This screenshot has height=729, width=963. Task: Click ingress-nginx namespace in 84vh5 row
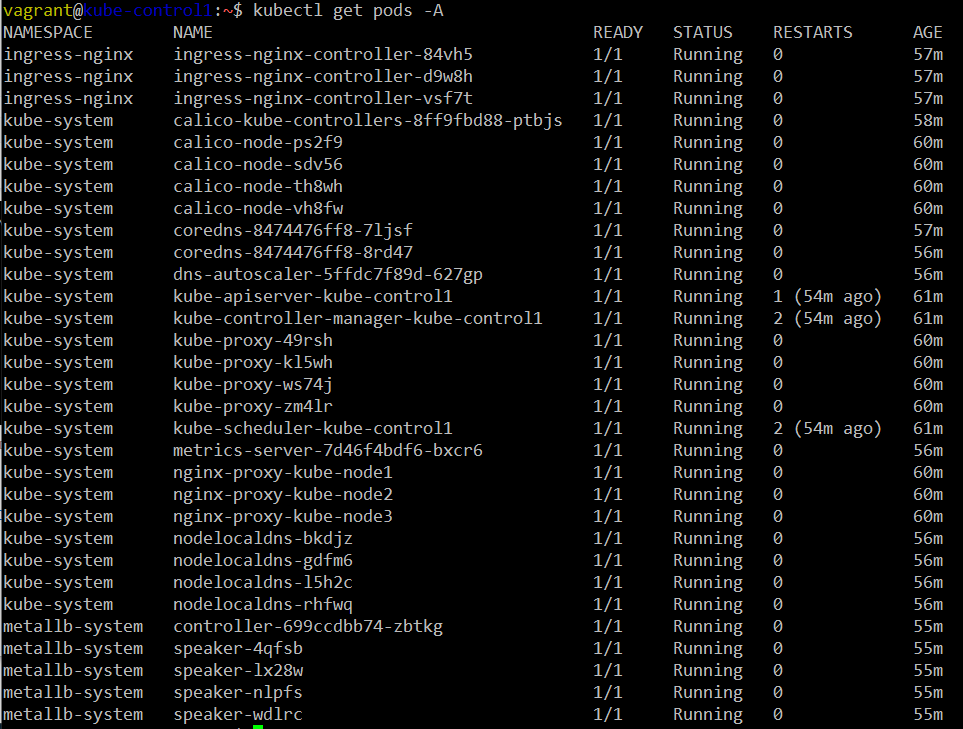click(68, 55)
